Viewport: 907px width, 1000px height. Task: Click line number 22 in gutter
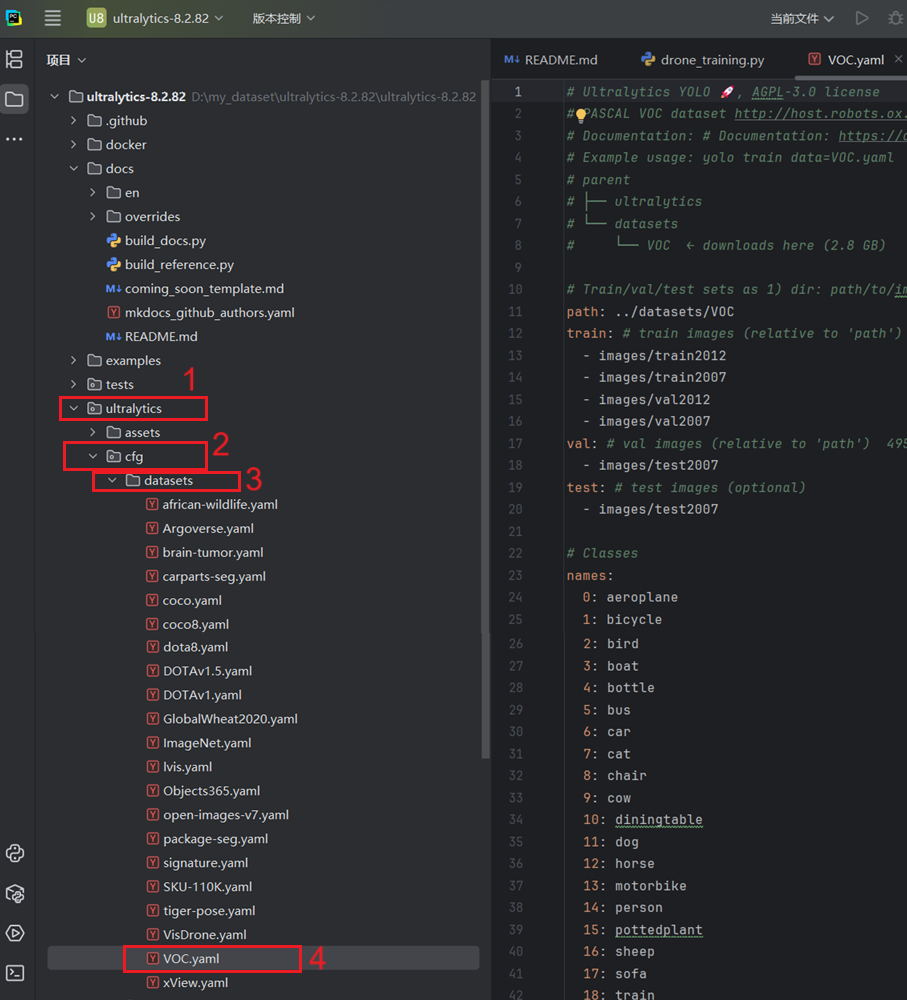(515, 554)
